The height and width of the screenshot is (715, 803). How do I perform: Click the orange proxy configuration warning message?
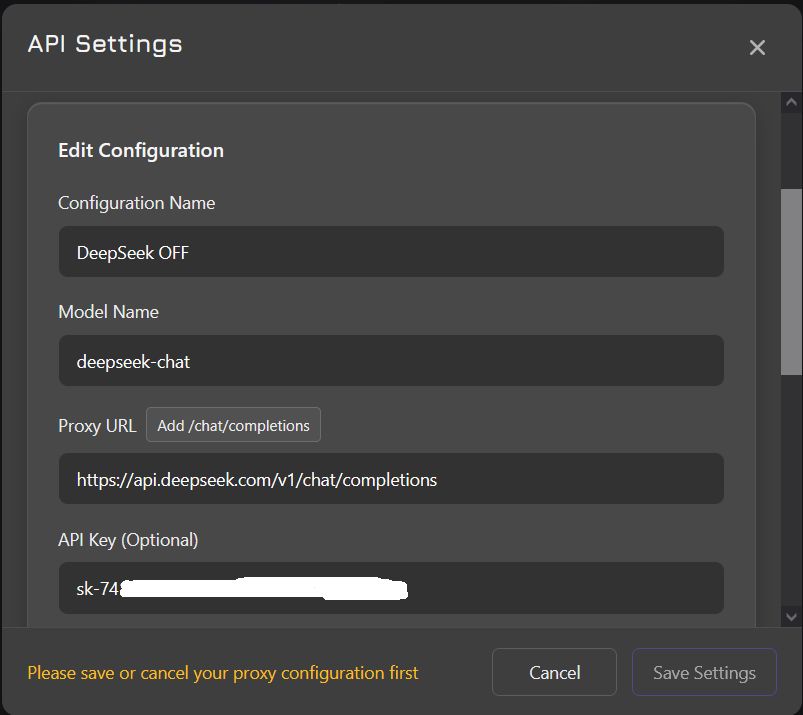coord(223,673)
